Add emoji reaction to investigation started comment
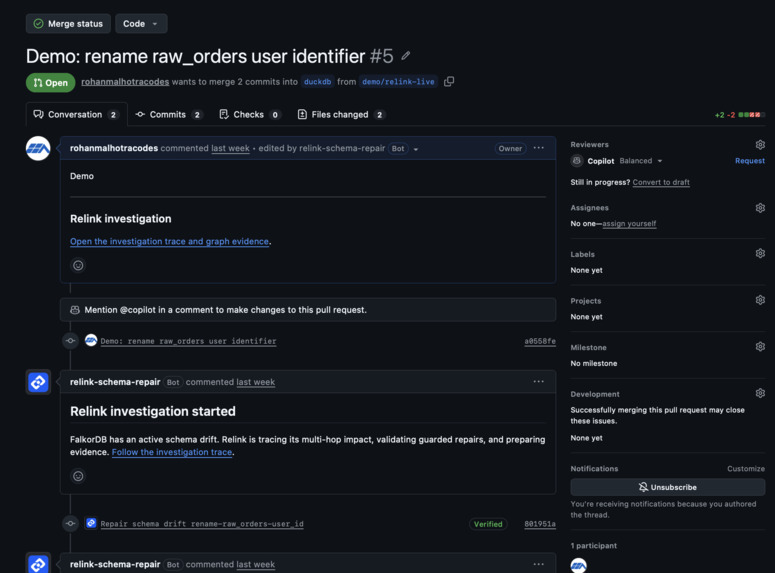 pyautogui.click(x=78, y=476)
